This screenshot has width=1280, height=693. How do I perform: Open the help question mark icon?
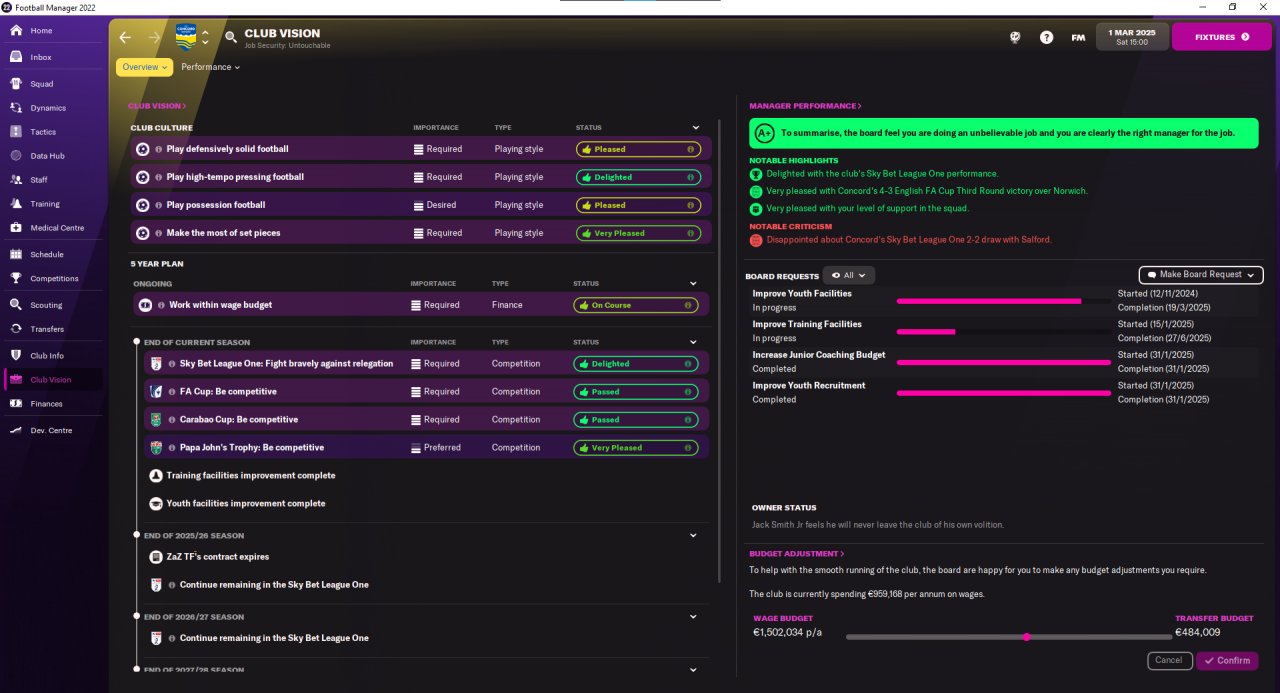(1046, 37)
